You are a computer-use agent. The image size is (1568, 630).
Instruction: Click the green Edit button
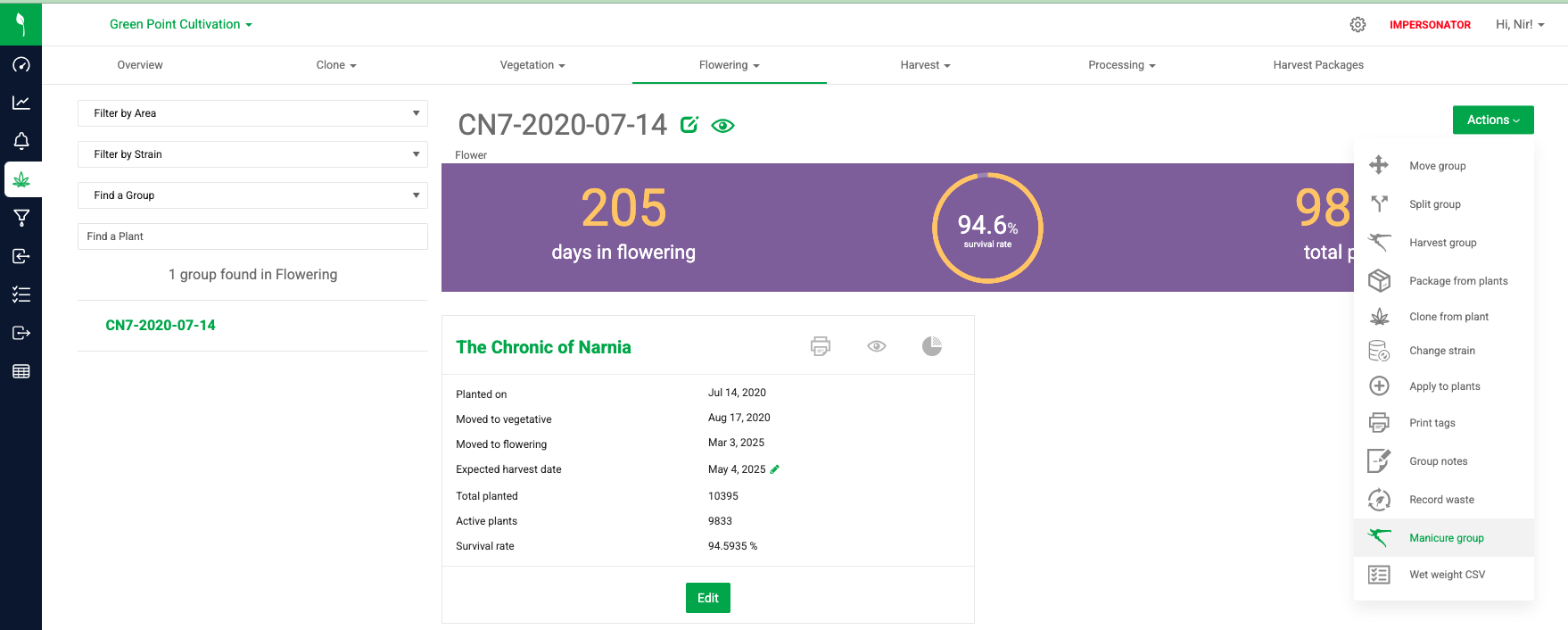pos(707,598)
